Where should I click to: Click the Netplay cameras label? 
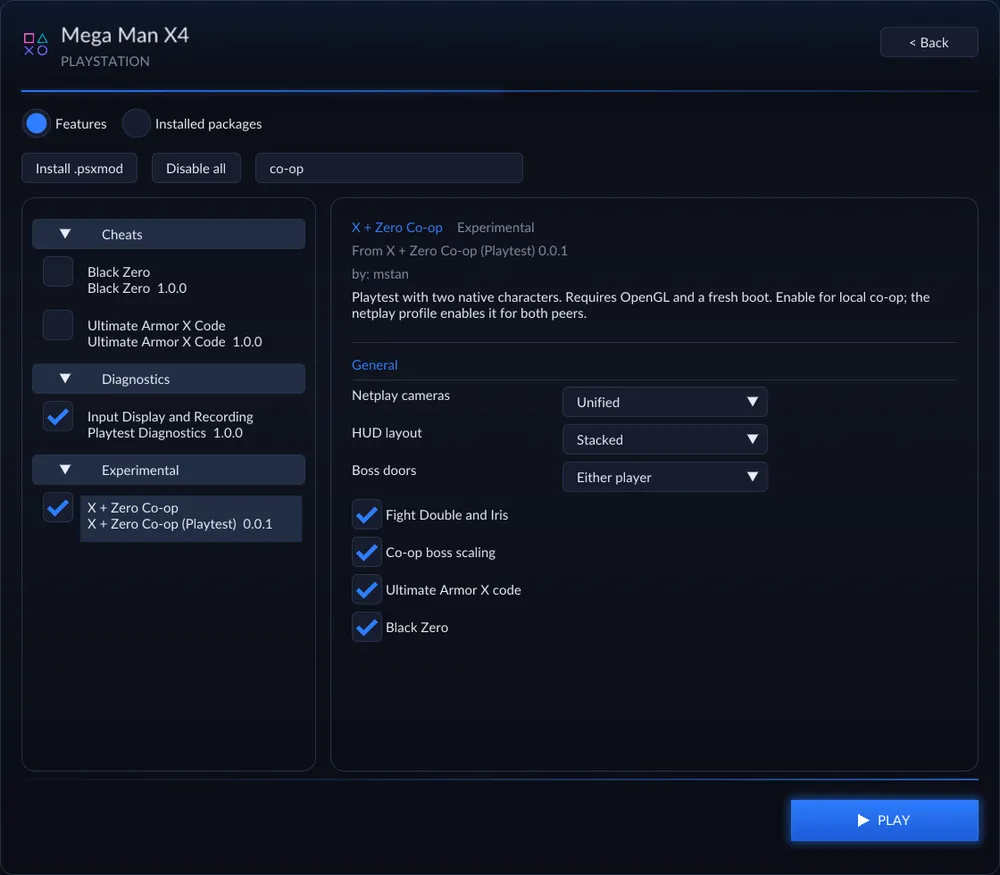click(401, 395)
